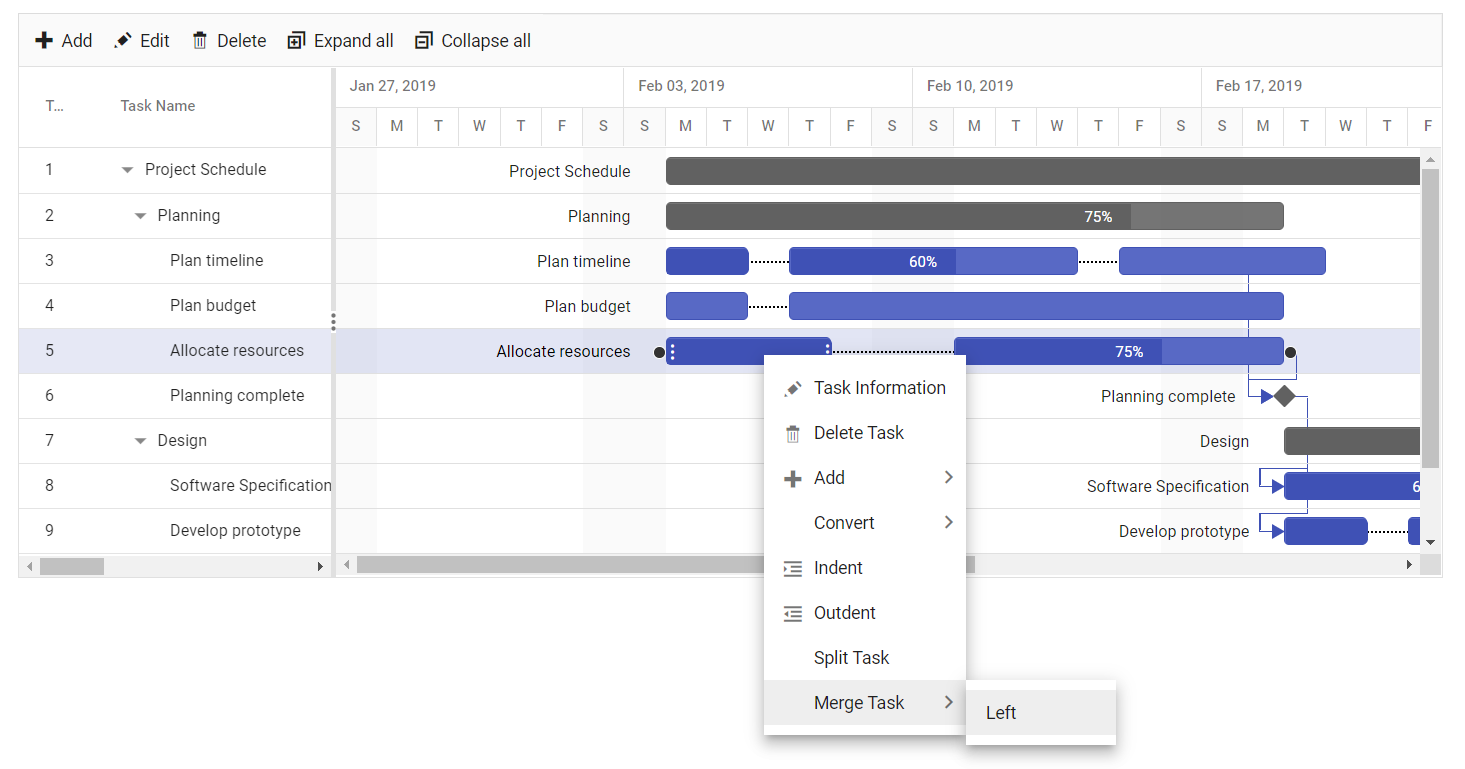Click the Delete trash icon in toolbar
The height and width of the screenshot is (769, 1465).
(200, 41)
